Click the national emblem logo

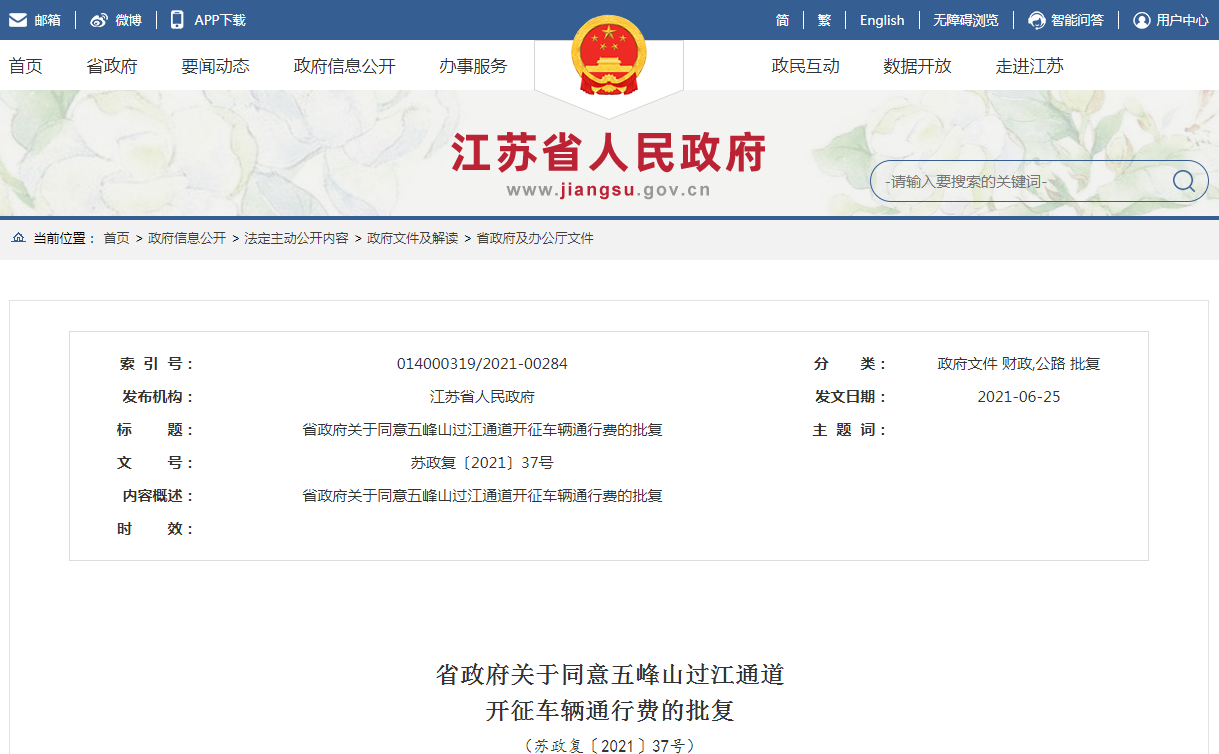point(609,57)
